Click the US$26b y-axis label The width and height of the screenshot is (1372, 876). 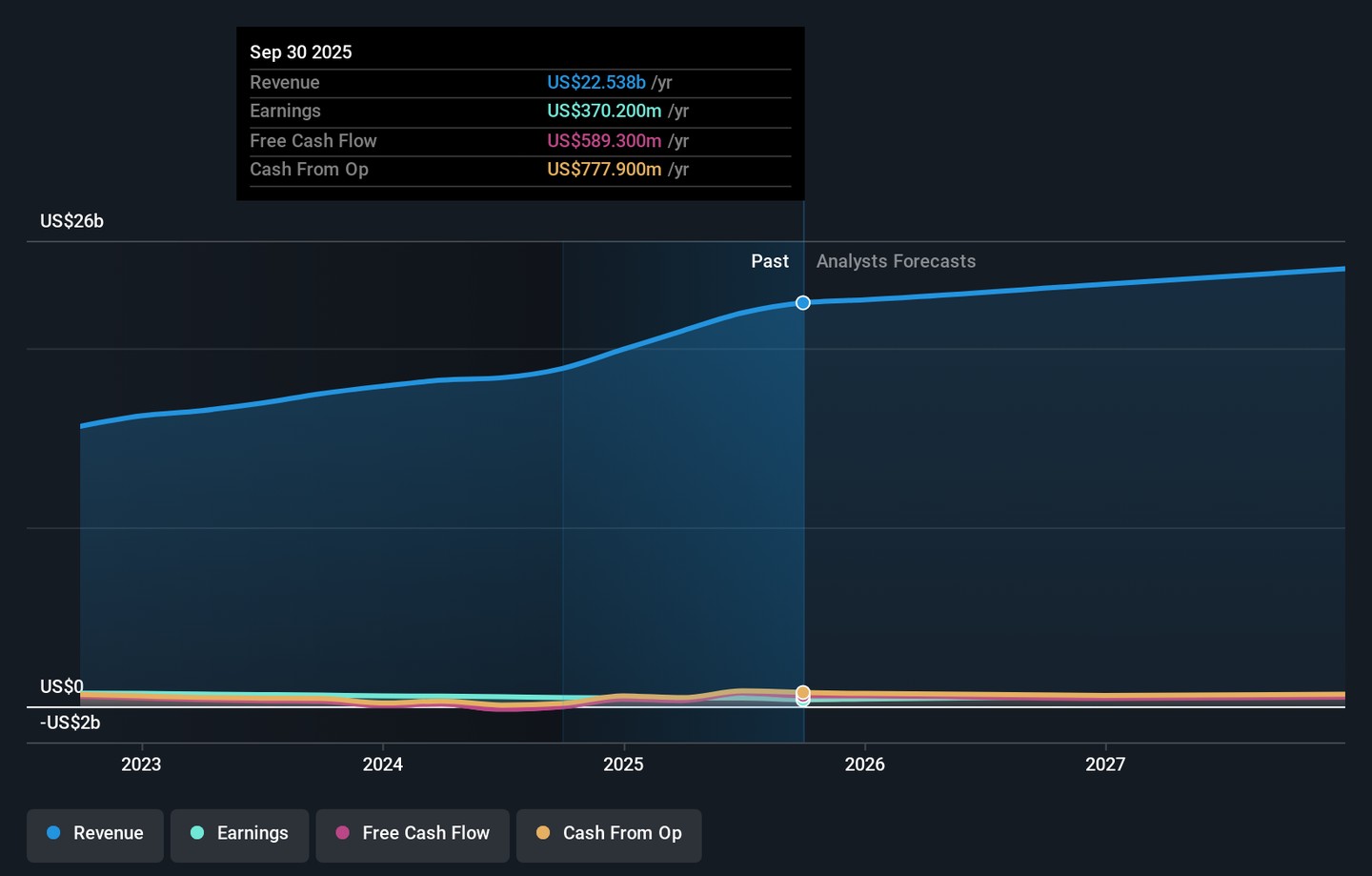coord(71,221)
